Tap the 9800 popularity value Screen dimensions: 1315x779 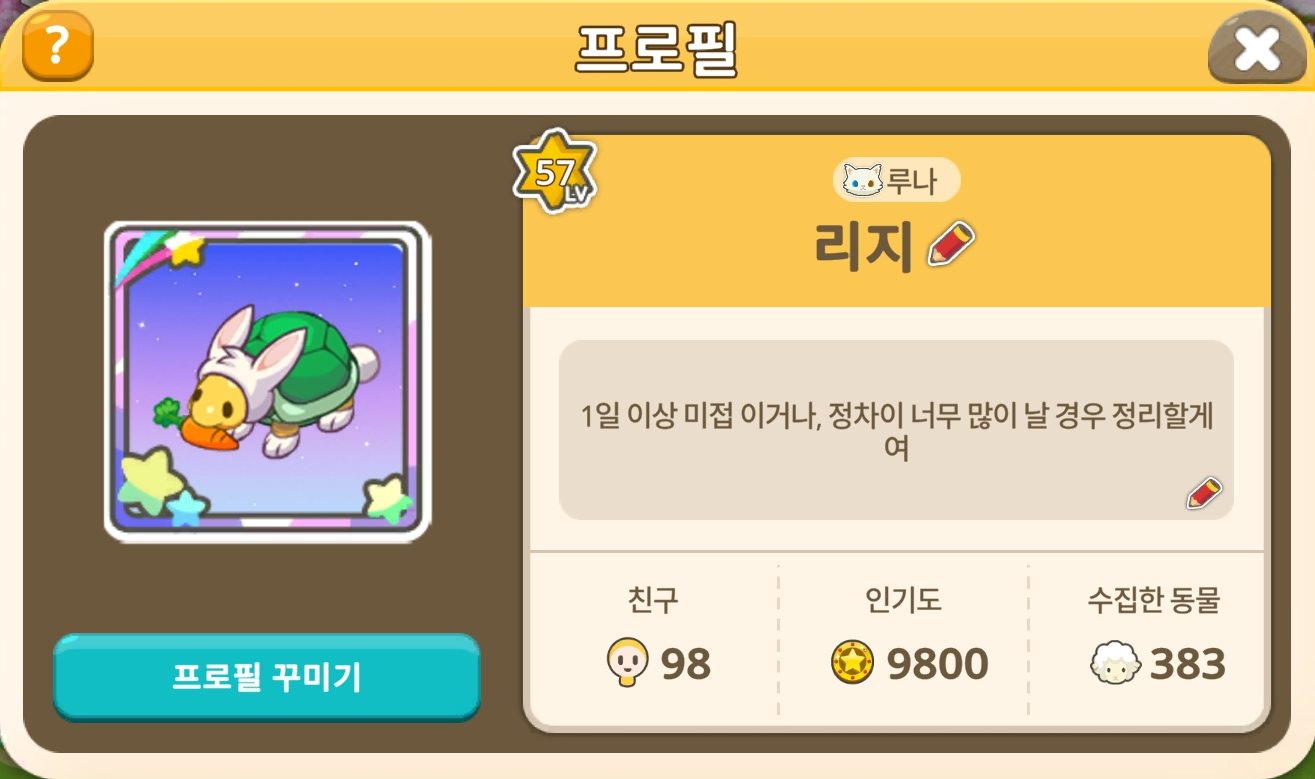(x=938, y=664)
